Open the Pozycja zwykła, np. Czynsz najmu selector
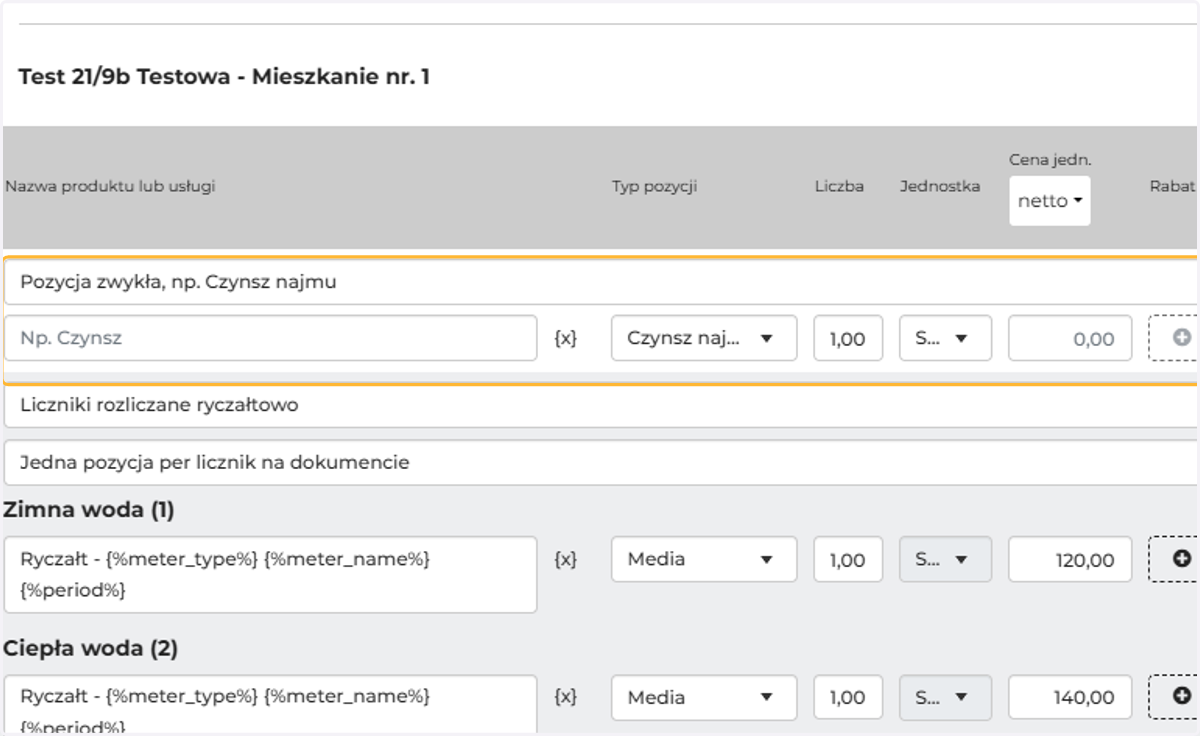The image size is (1200, 736). [x=601, y=282]
